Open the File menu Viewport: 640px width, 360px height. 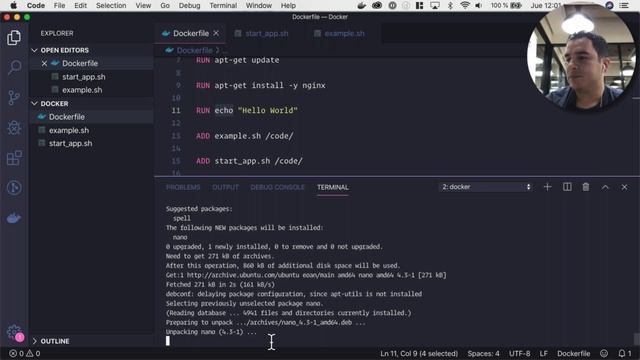(59, 5)
